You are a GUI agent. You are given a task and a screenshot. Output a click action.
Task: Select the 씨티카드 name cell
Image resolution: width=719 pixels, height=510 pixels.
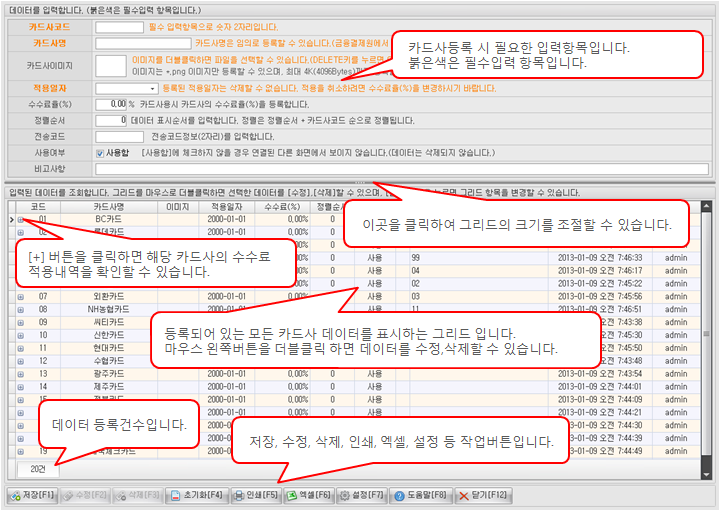tap(109, 322)
